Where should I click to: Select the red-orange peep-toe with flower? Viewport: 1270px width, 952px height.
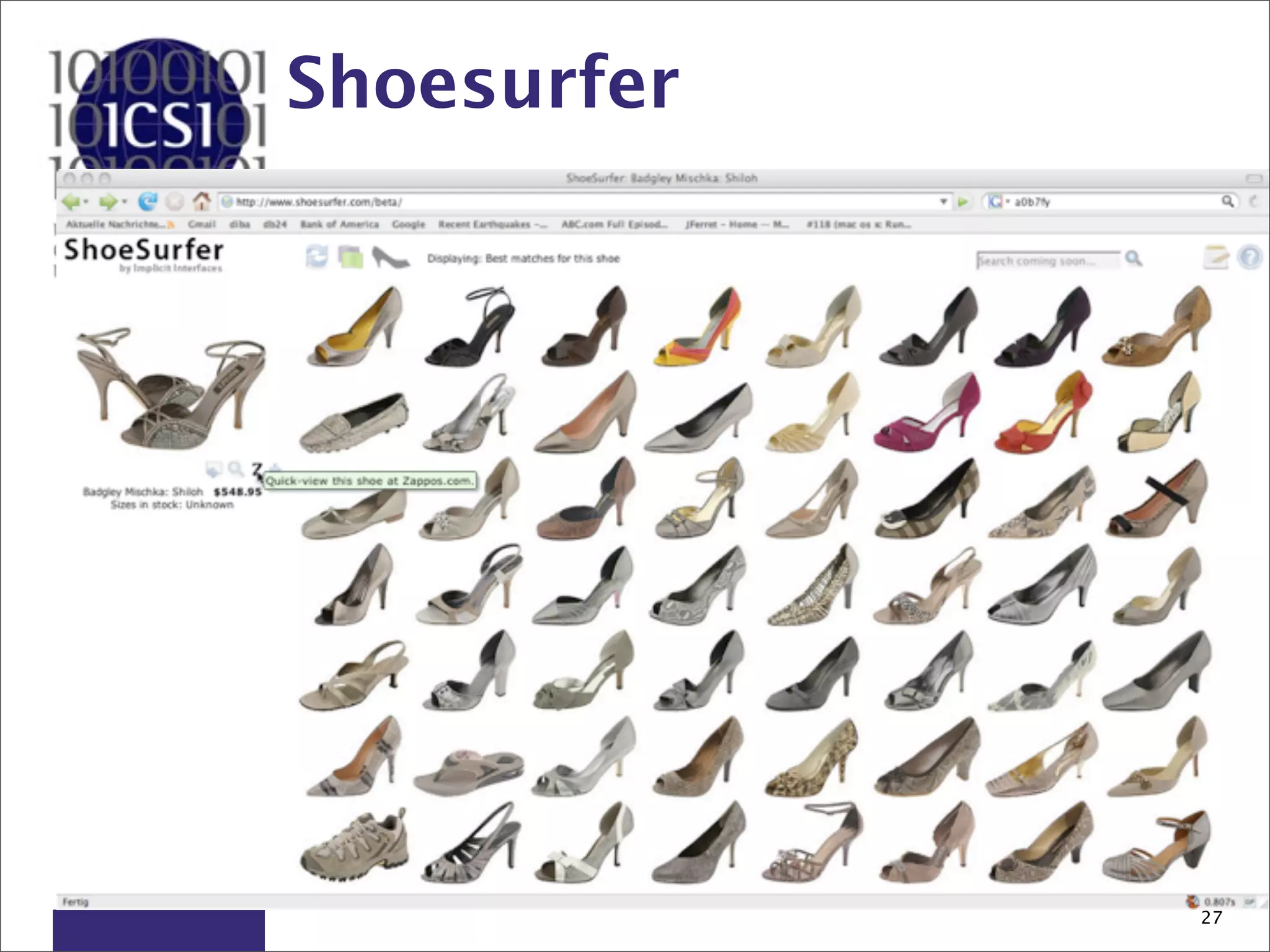[1042, 412]
